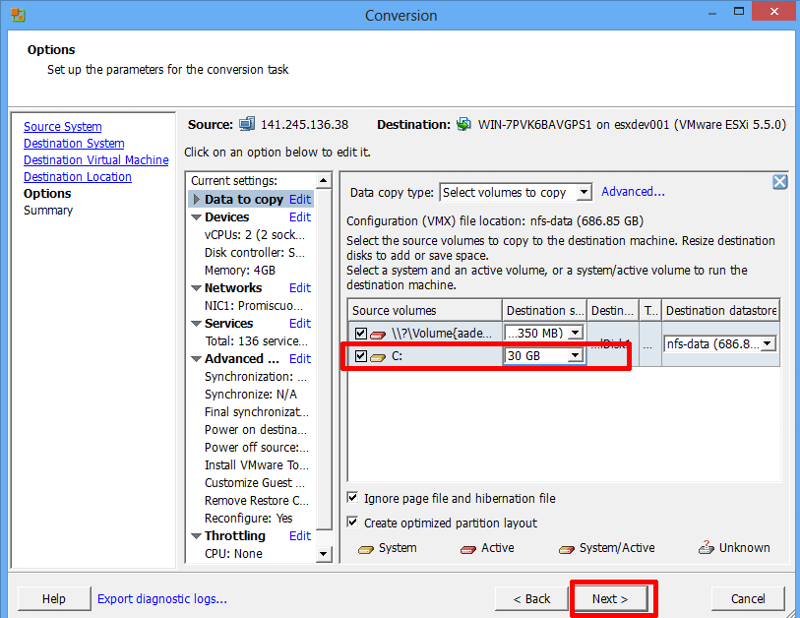Click Source volumes column header
The image size is (800, 618).
tap(425, 310)
